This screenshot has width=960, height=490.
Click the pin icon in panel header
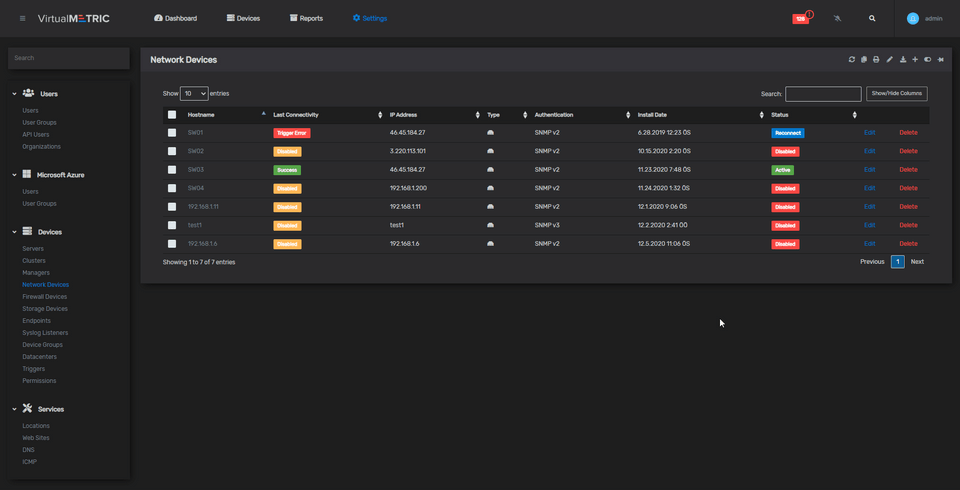[x=941, y=59]
